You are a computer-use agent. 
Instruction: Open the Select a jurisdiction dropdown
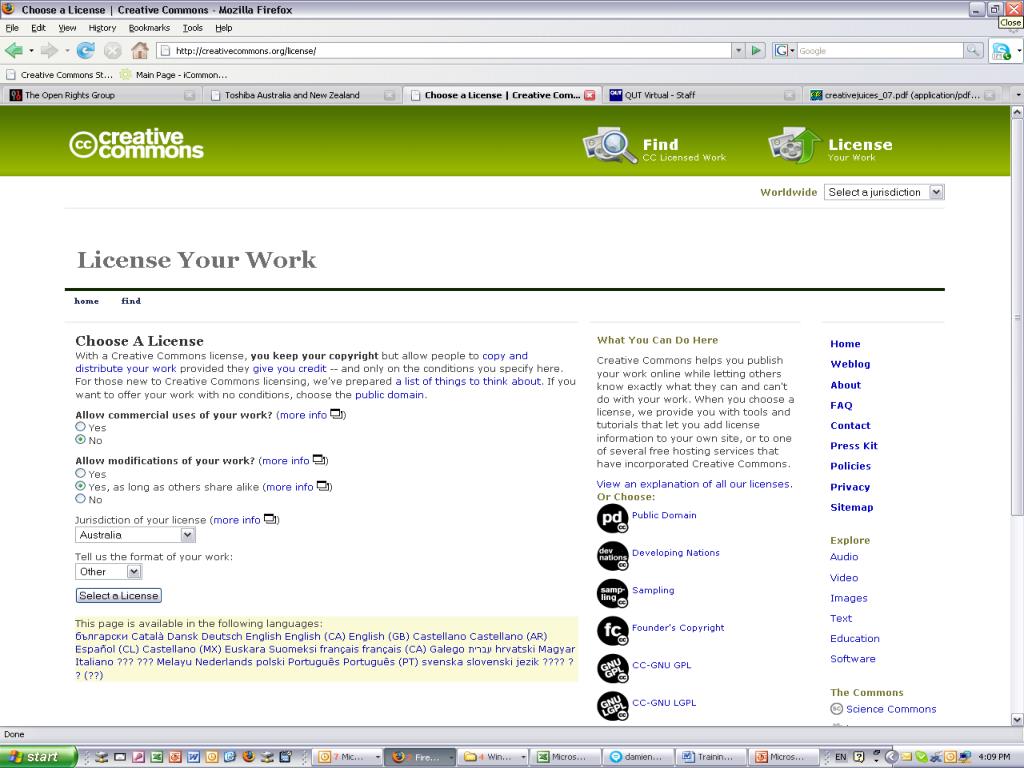pyautogui.click(x=884, y=192)
